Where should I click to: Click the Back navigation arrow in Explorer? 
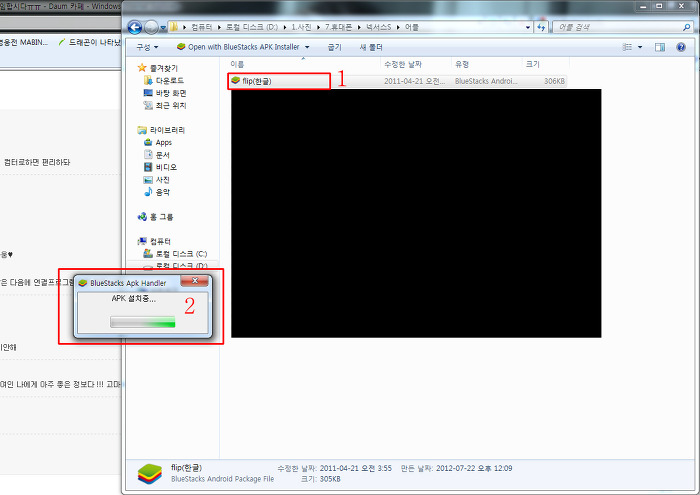pyautogui.click(x=135, y=27)
